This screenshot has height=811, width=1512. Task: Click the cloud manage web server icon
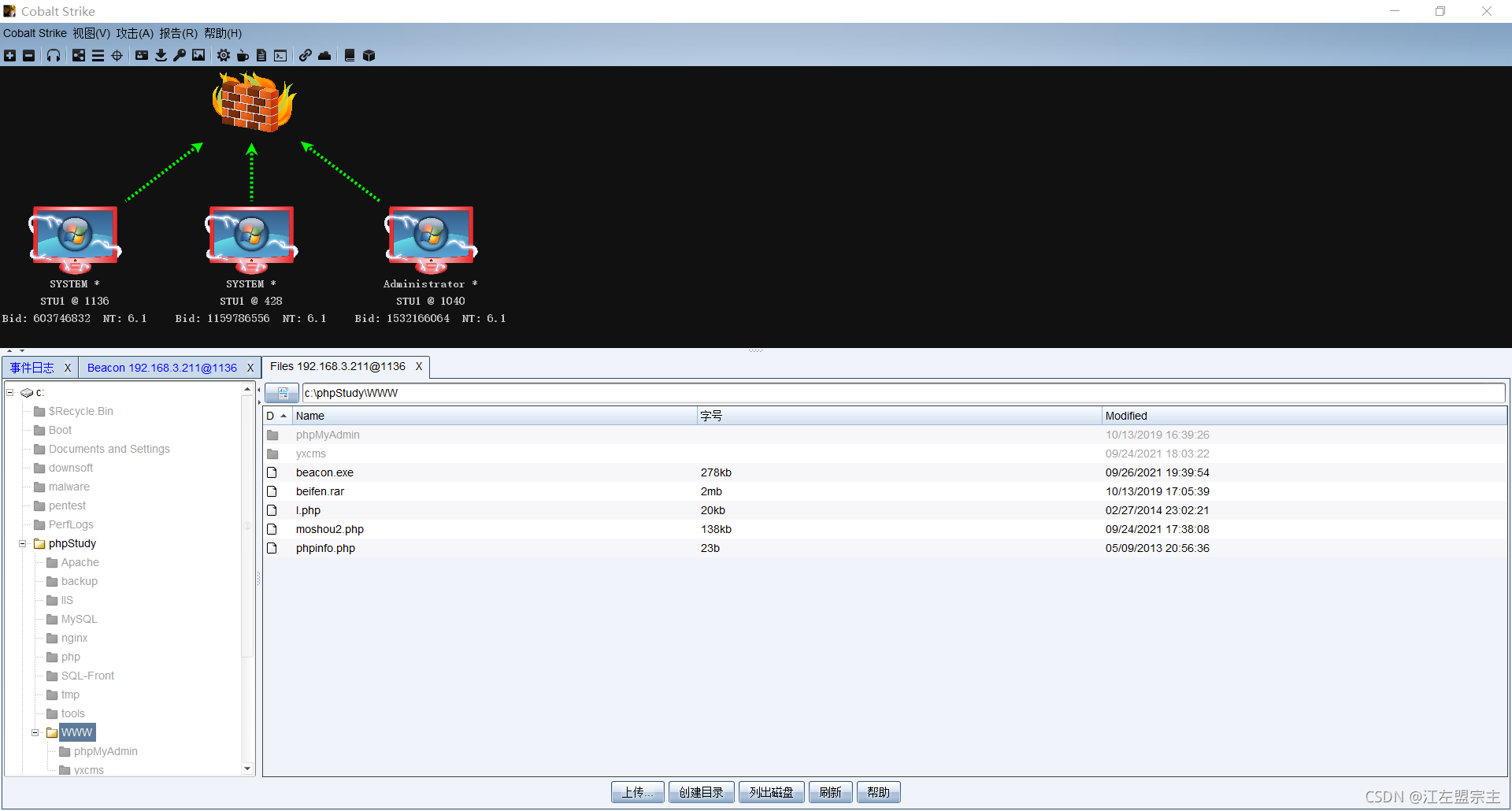pos(324,55)
